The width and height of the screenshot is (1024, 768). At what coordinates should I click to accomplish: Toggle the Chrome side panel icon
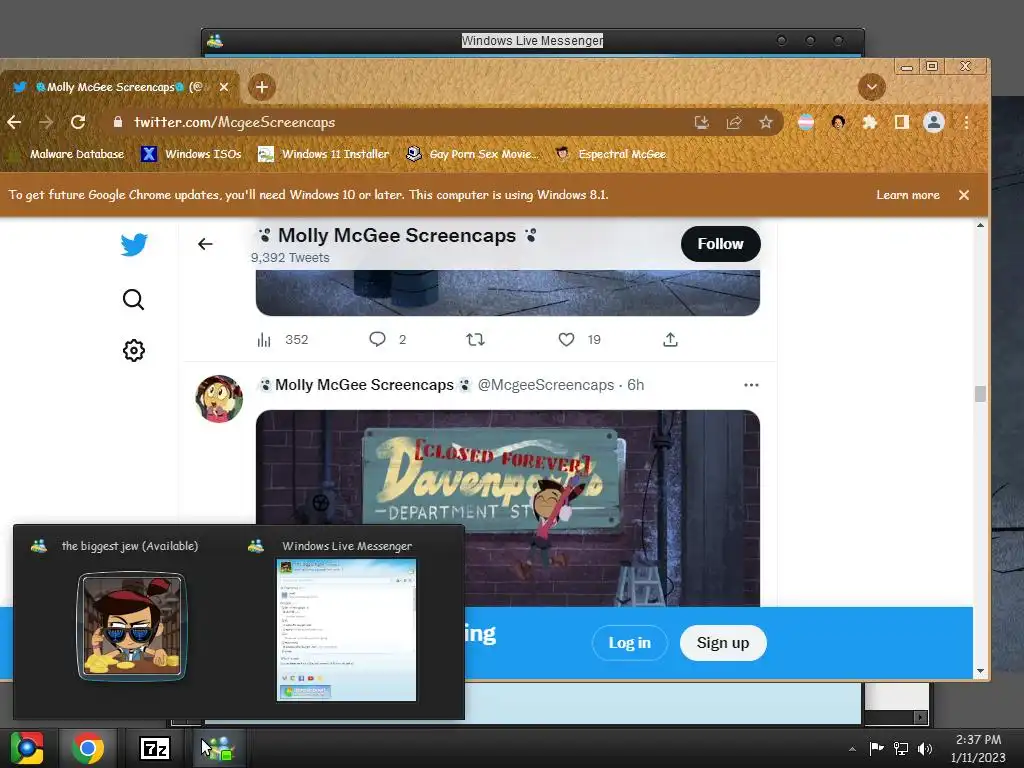(x=901, y=122)
